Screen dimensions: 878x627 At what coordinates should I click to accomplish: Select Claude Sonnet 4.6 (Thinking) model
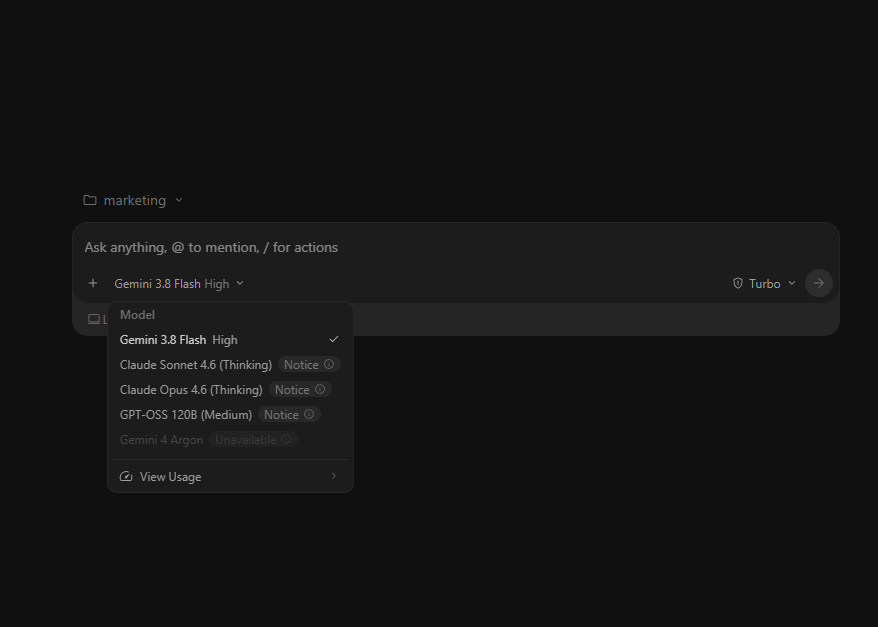click(230, 364)
